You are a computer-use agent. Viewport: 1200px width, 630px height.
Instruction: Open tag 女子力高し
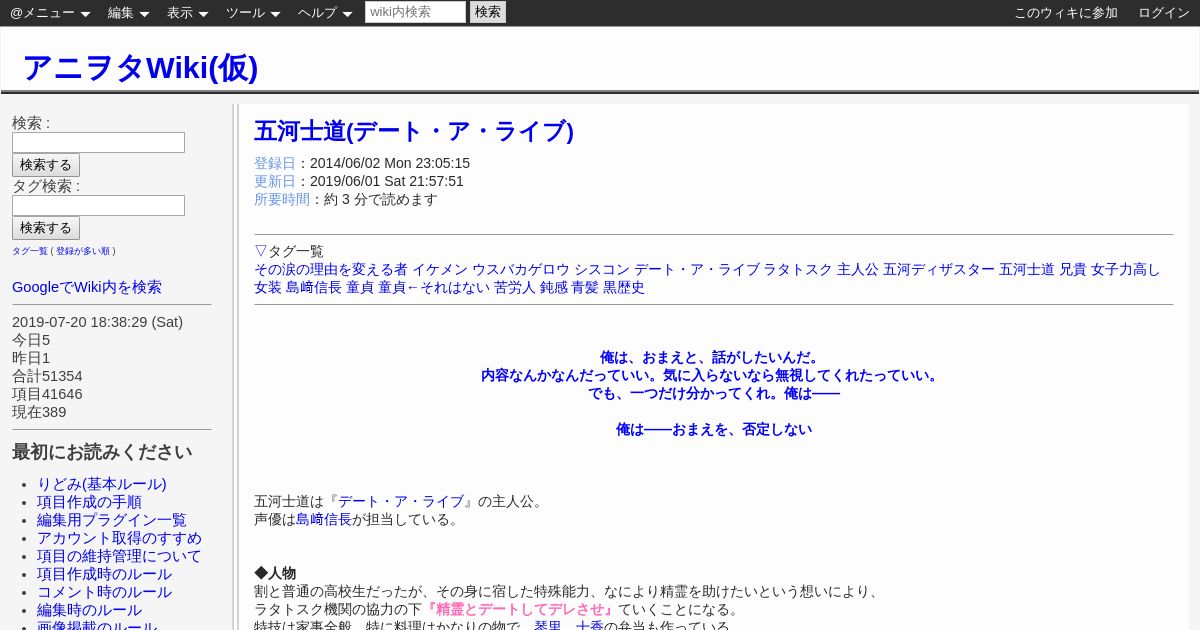click(x=1126, y=269)
